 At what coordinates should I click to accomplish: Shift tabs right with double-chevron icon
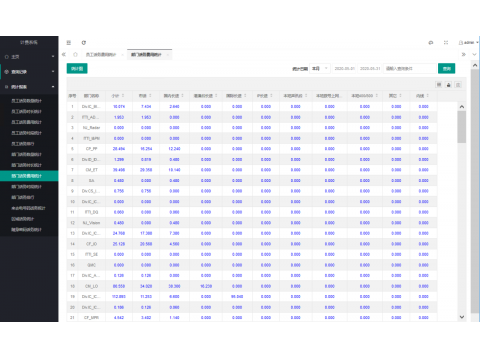pyautogui.click(x=463, y=54)
